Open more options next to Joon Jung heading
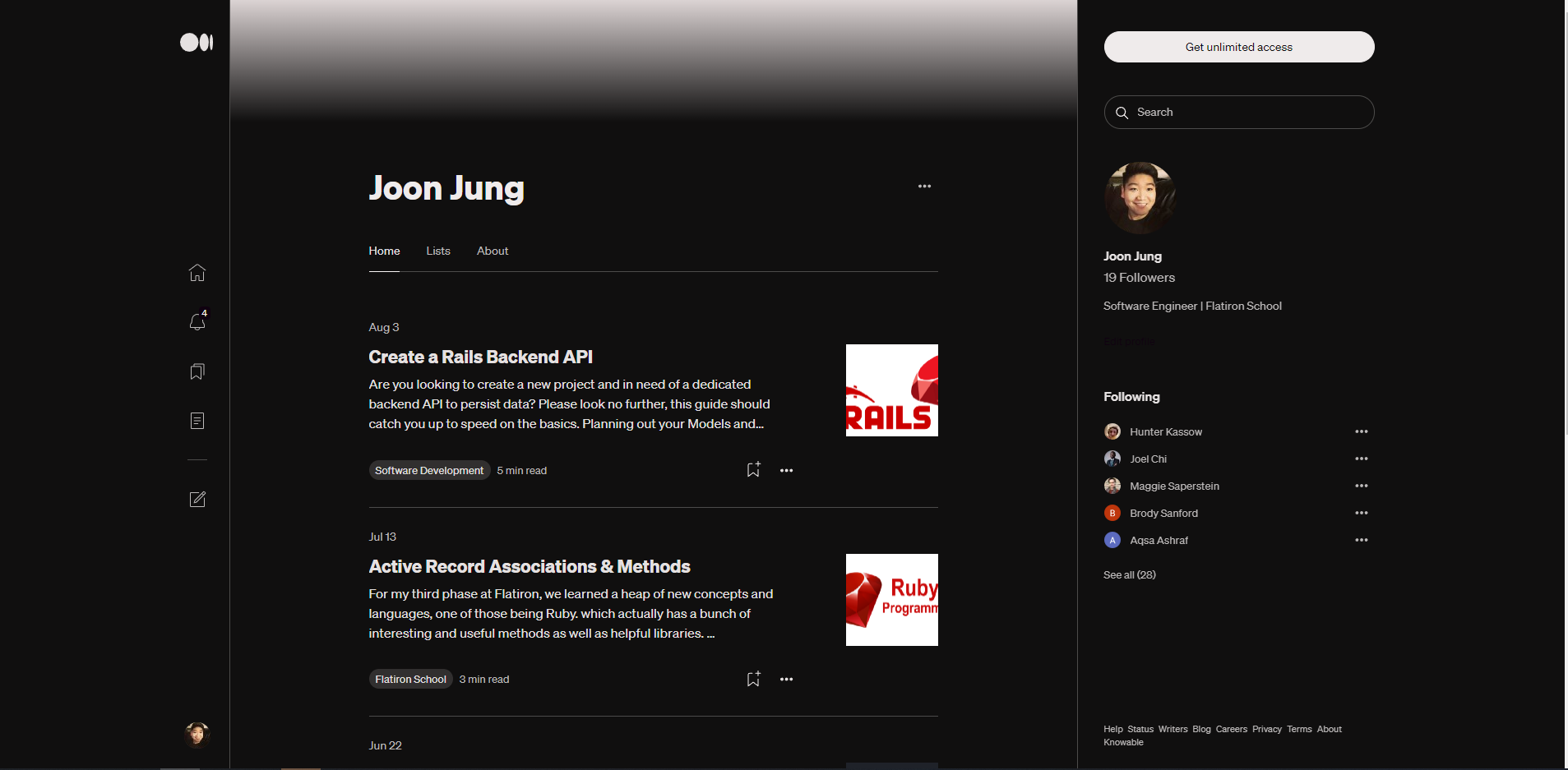 [923, 187]
